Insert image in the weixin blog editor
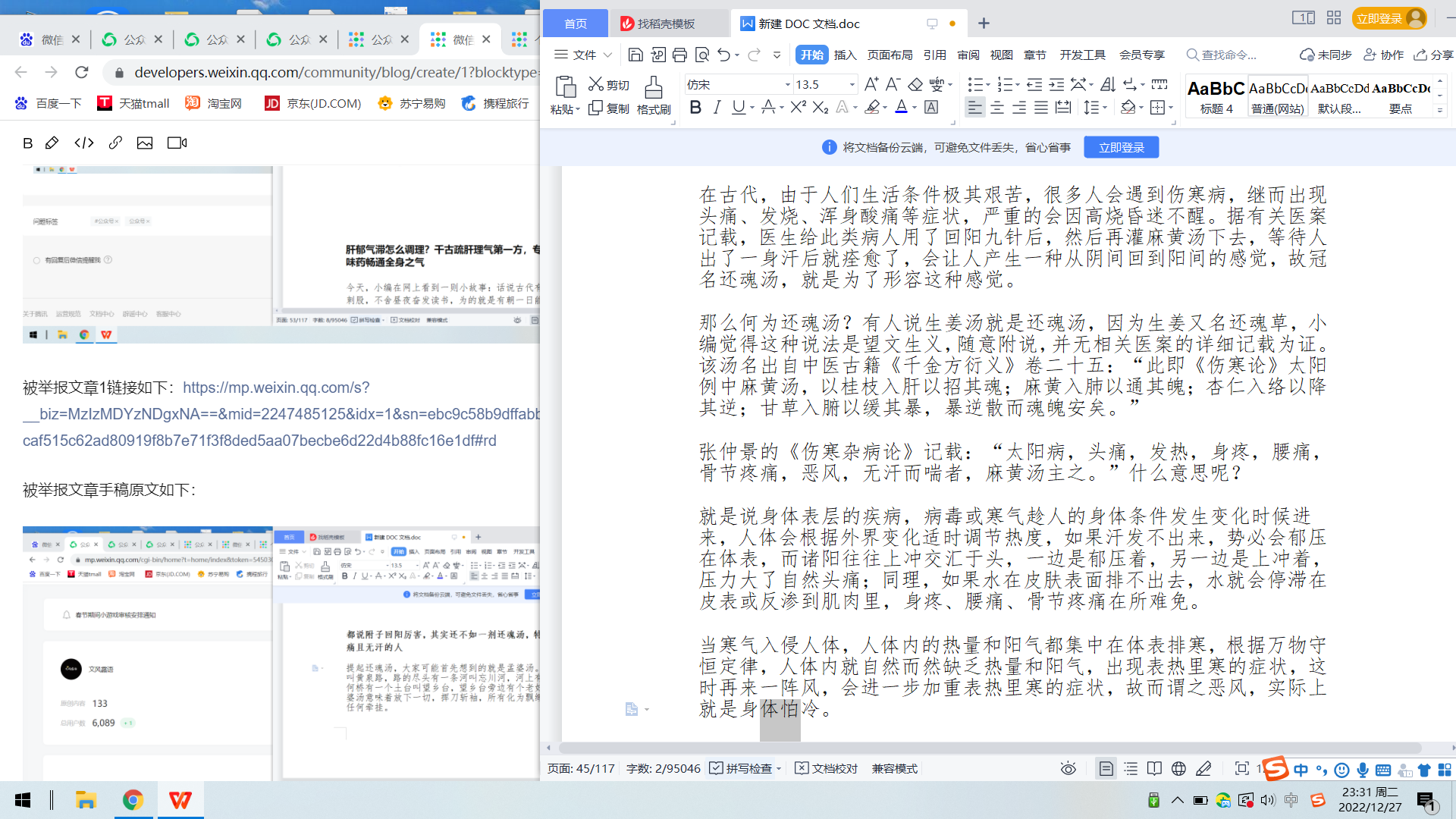The height and width of the screenshot is (819, 1456). pyautogui.click(x=145, y=143)
